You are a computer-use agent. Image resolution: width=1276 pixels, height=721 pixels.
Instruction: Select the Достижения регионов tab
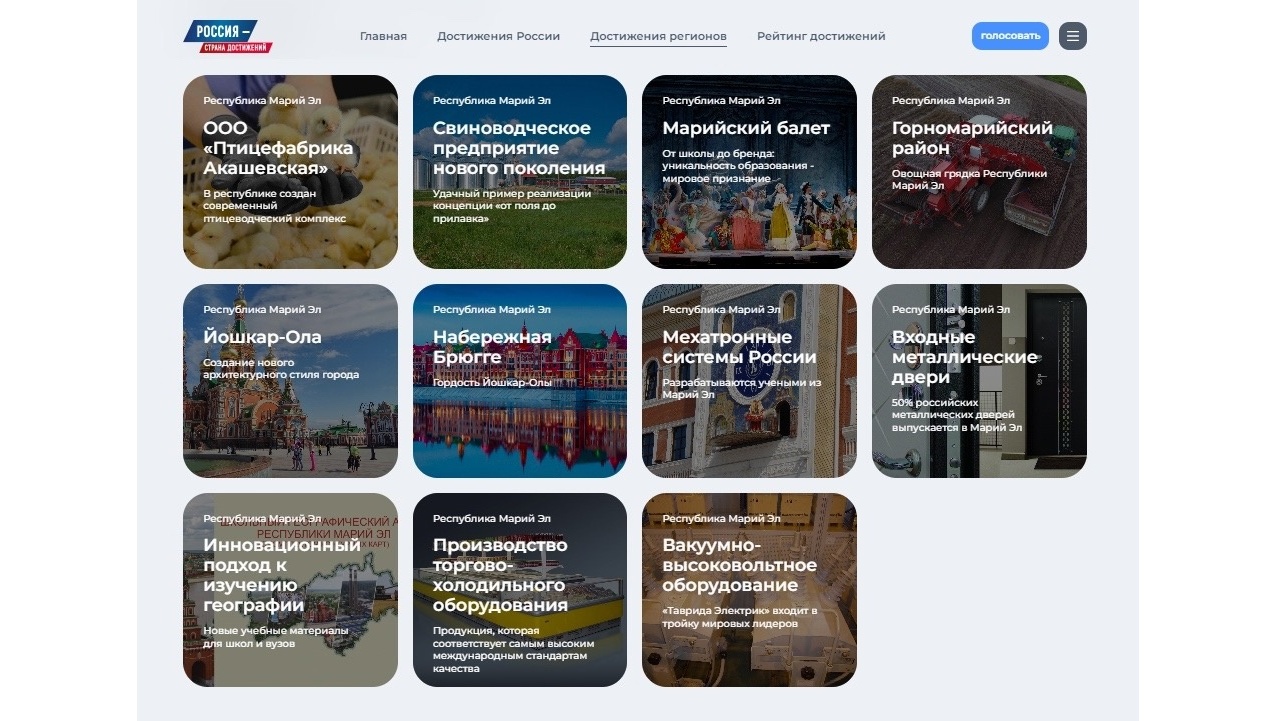[658, 36]
